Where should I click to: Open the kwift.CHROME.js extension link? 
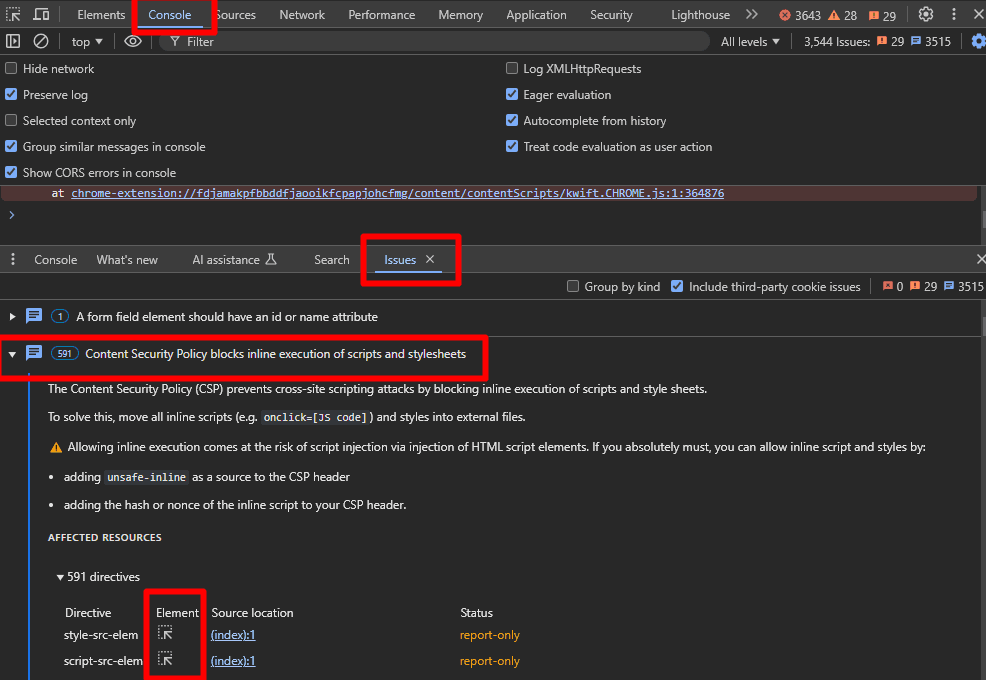396,192
